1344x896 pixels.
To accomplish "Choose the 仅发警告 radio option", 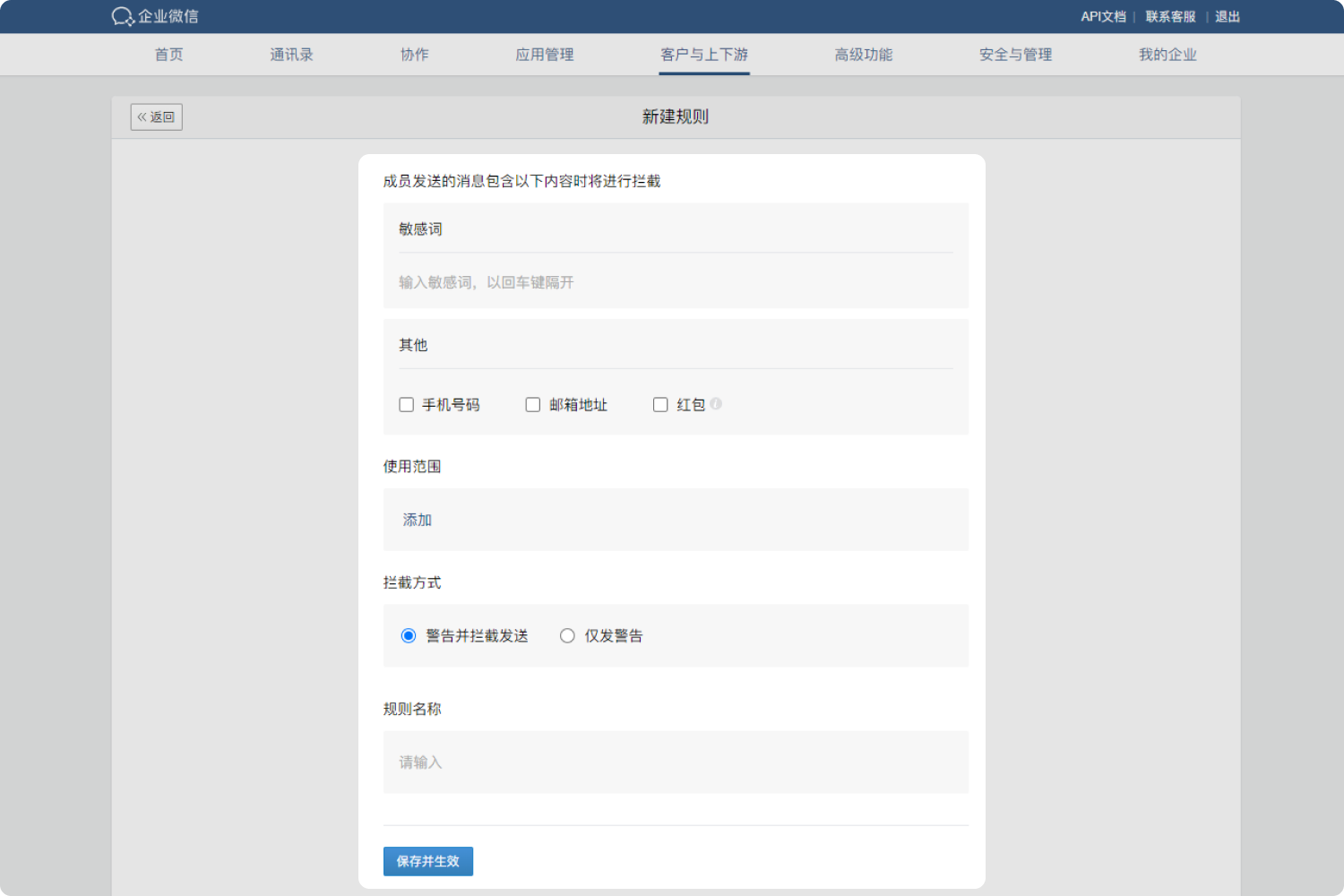I will click(x=567, y=636).
